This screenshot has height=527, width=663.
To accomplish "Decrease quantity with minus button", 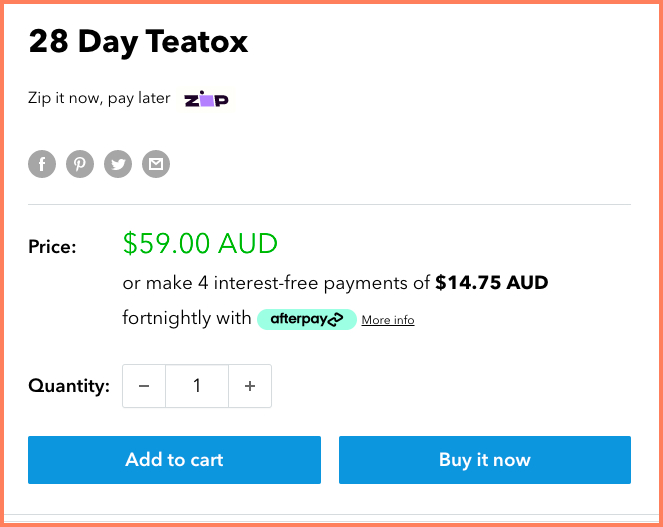I will [x=144, y=386].
